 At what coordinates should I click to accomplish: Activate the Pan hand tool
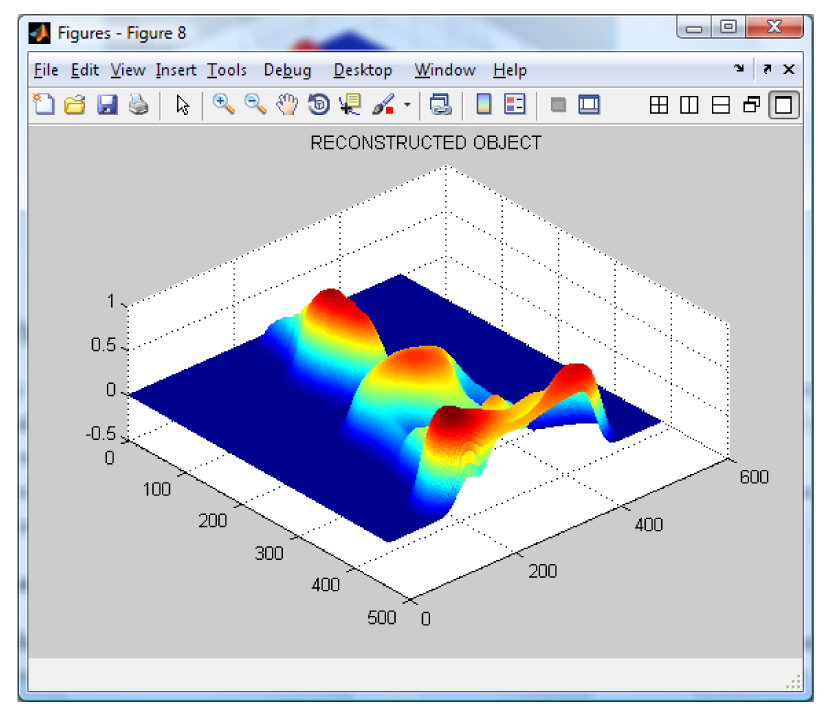[287, 104]
